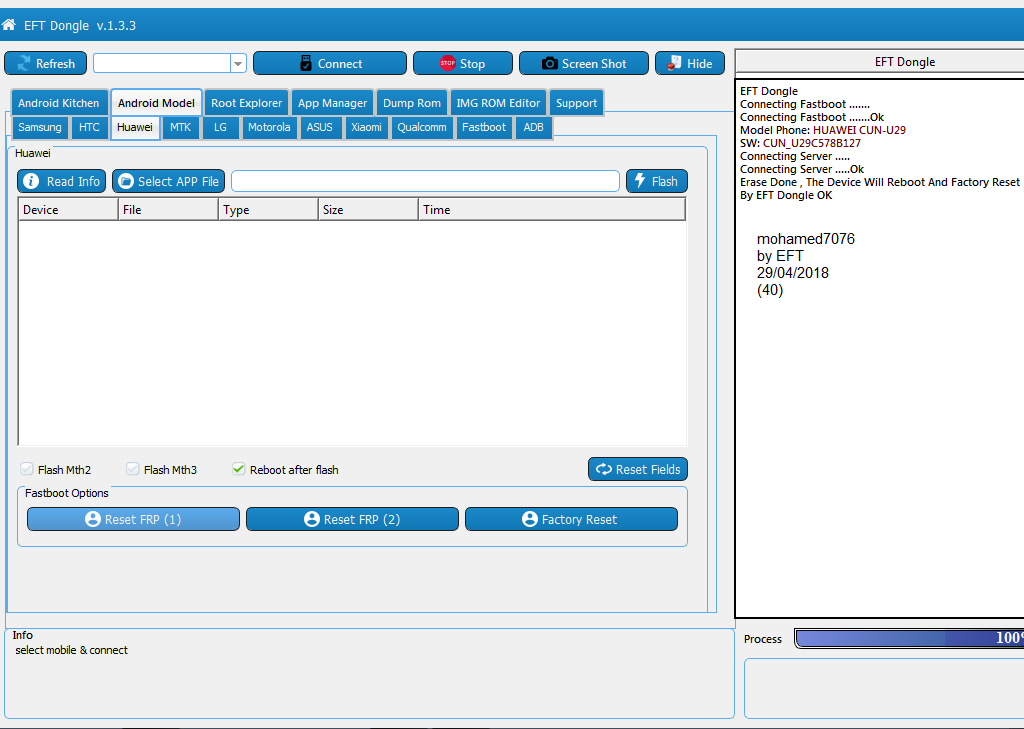This screenshot has height=729, width=1024.
Task: Click the red Stop sign icon
Action: click(447, 63)
